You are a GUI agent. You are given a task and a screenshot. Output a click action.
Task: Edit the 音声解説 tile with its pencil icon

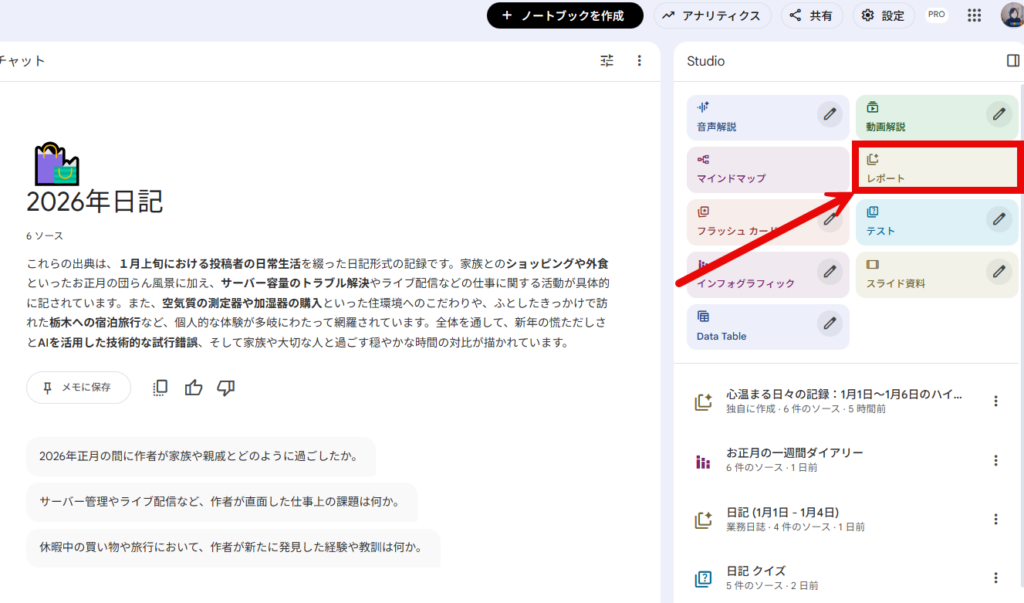point(829,114)
